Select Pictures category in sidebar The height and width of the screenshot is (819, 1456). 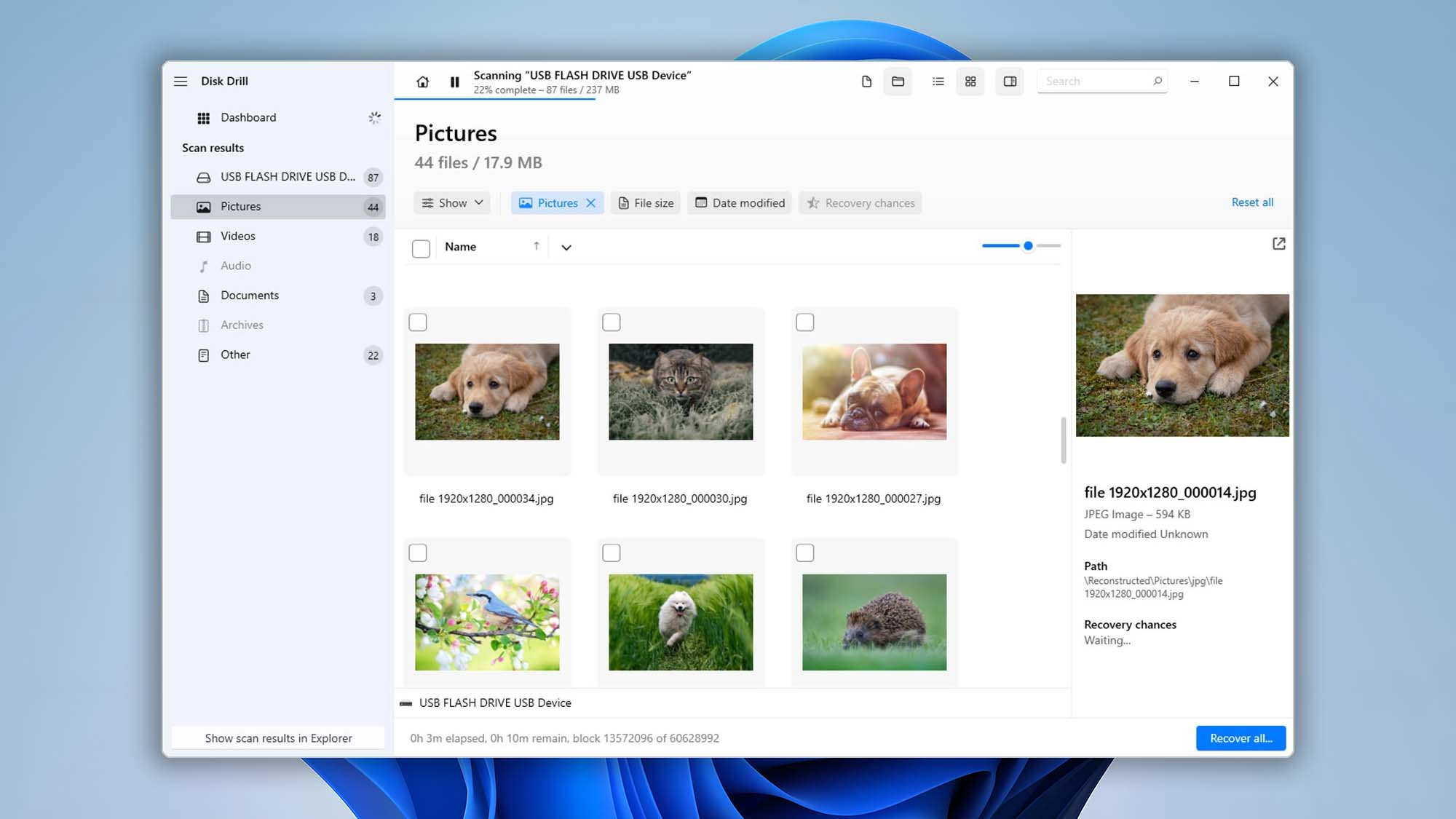[240, 206]
